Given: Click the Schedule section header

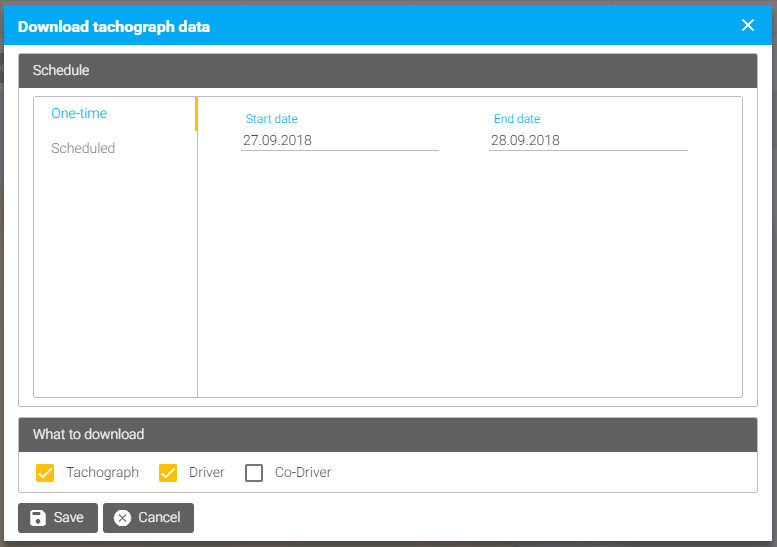Looking at the screenshot, I should [x=388, y=71].
